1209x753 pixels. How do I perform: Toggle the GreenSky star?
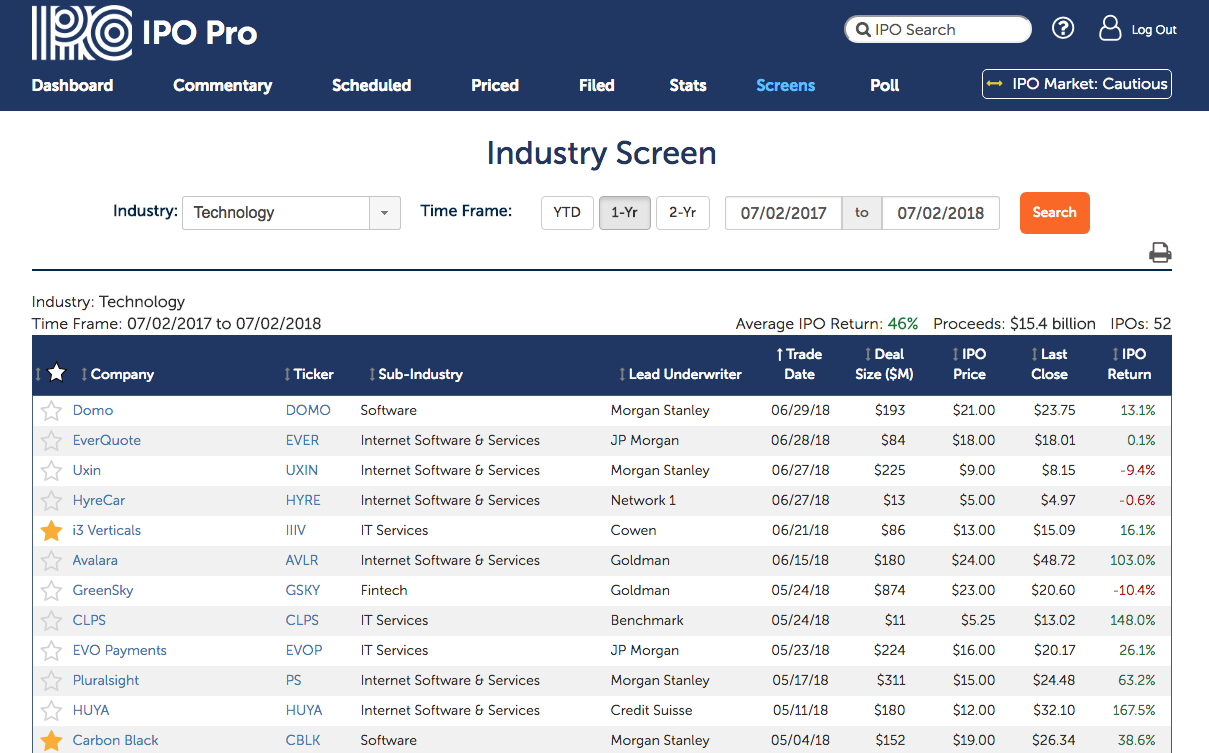51,590
